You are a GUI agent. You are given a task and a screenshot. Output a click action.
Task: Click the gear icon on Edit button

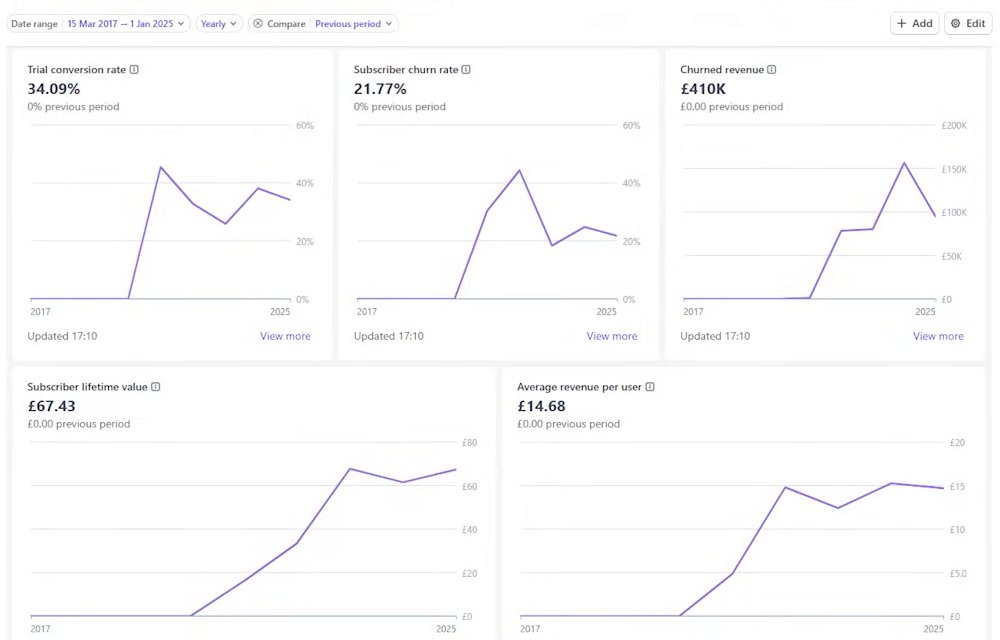pyautogui.click(x=955, y=24)
